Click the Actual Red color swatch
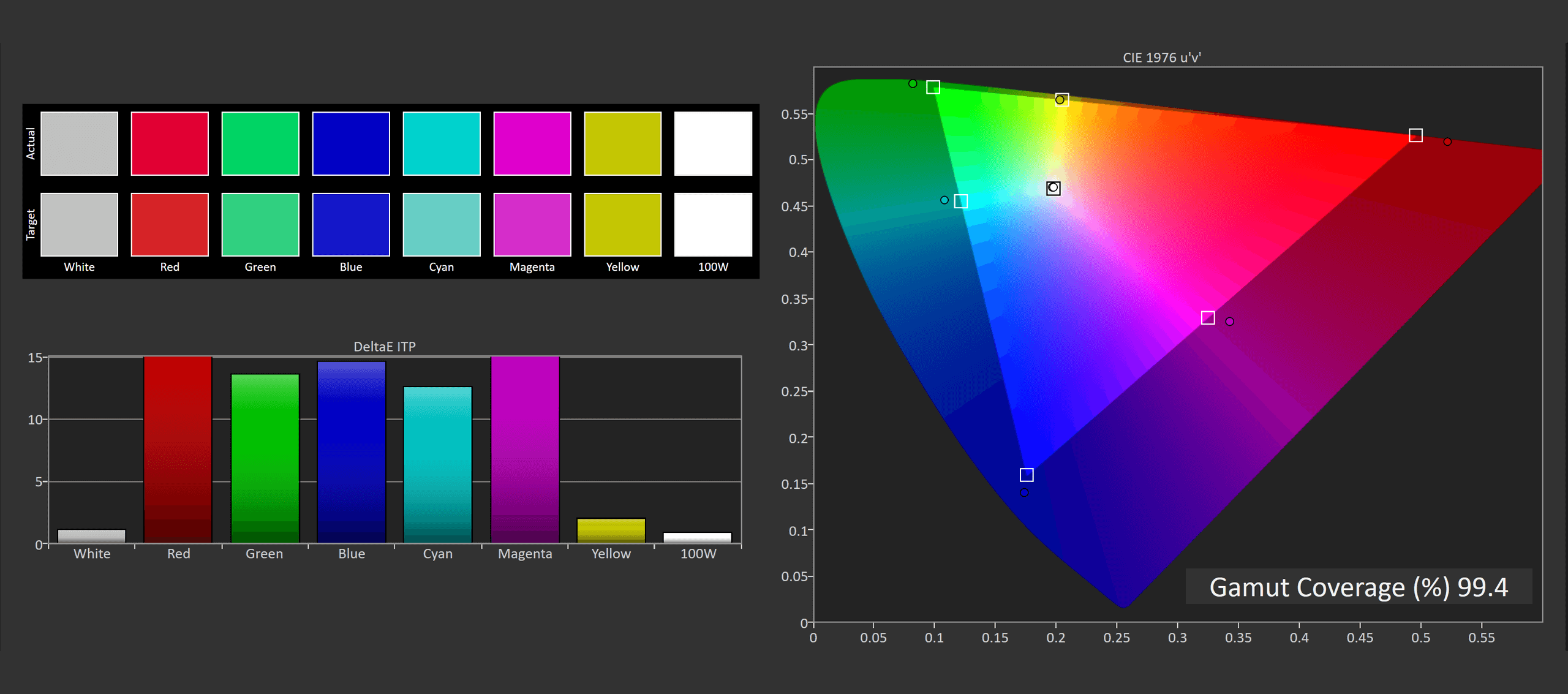This screenshot has width=1568, height=694. coord(170,143)
